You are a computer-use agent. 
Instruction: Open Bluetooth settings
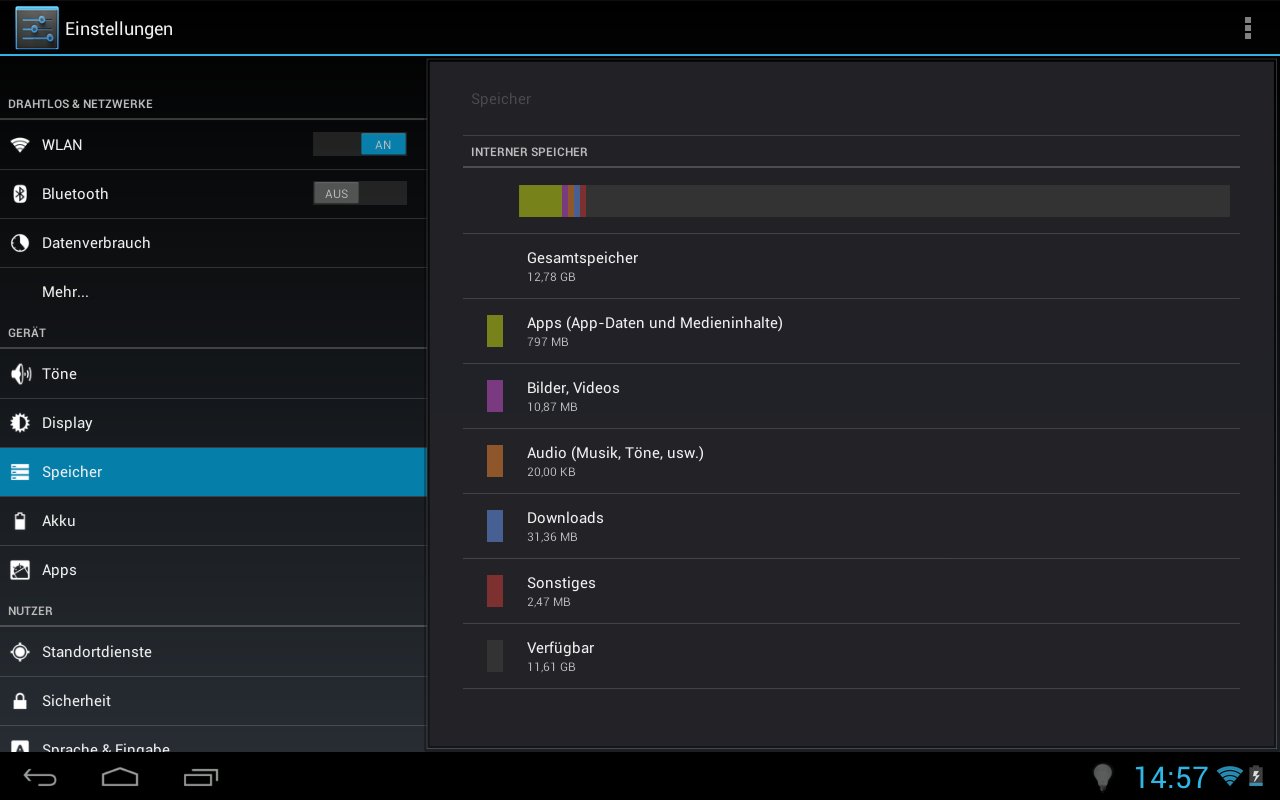point(213,194)
